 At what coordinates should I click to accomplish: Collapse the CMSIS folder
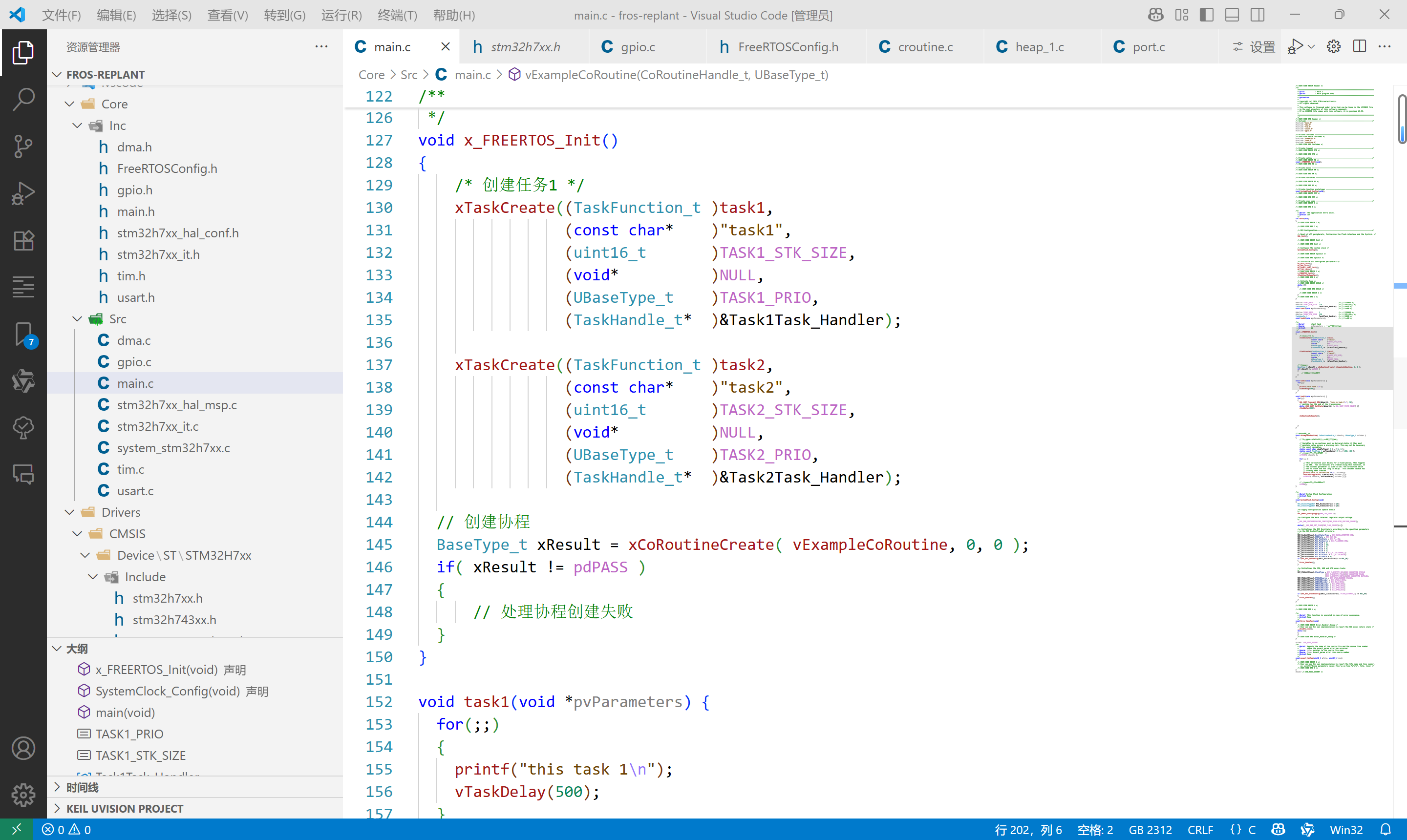pos(78,534)
